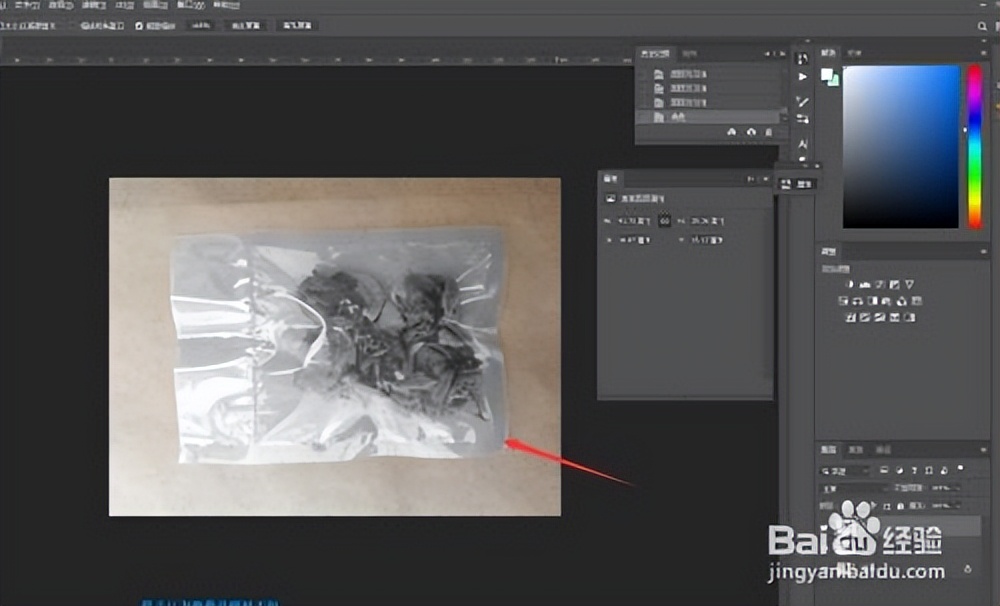Open the Character panel 'A' icon
This screenshot has width=1000, height=606.
[802, 144]
